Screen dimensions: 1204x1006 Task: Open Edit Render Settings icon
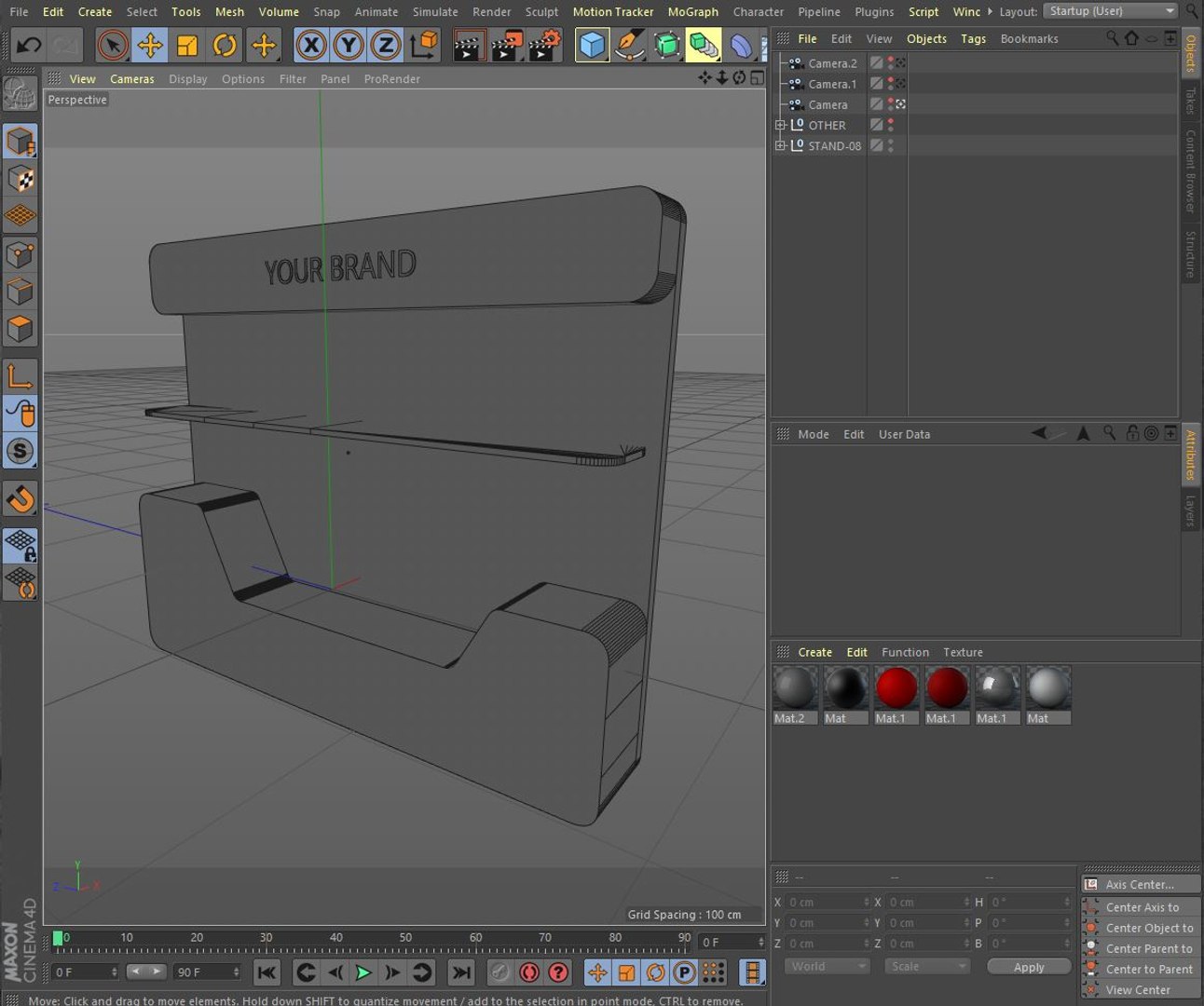click(x=545, y=45)
